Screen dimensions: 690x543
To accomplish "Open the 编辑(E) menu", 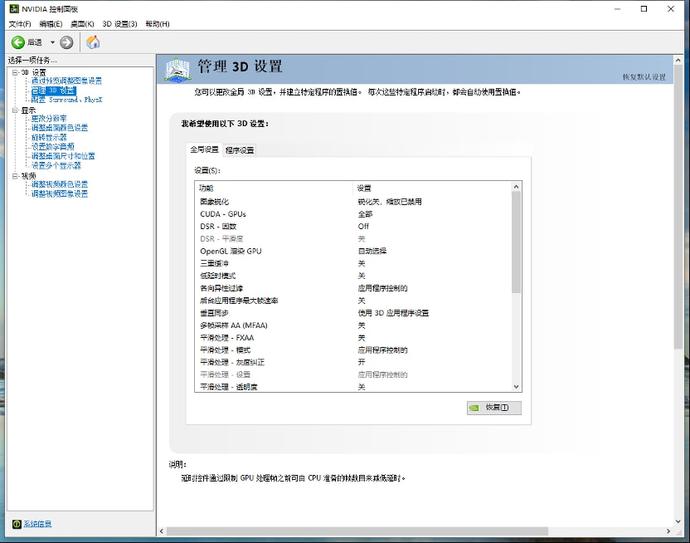I will click(x=51, y=24).
